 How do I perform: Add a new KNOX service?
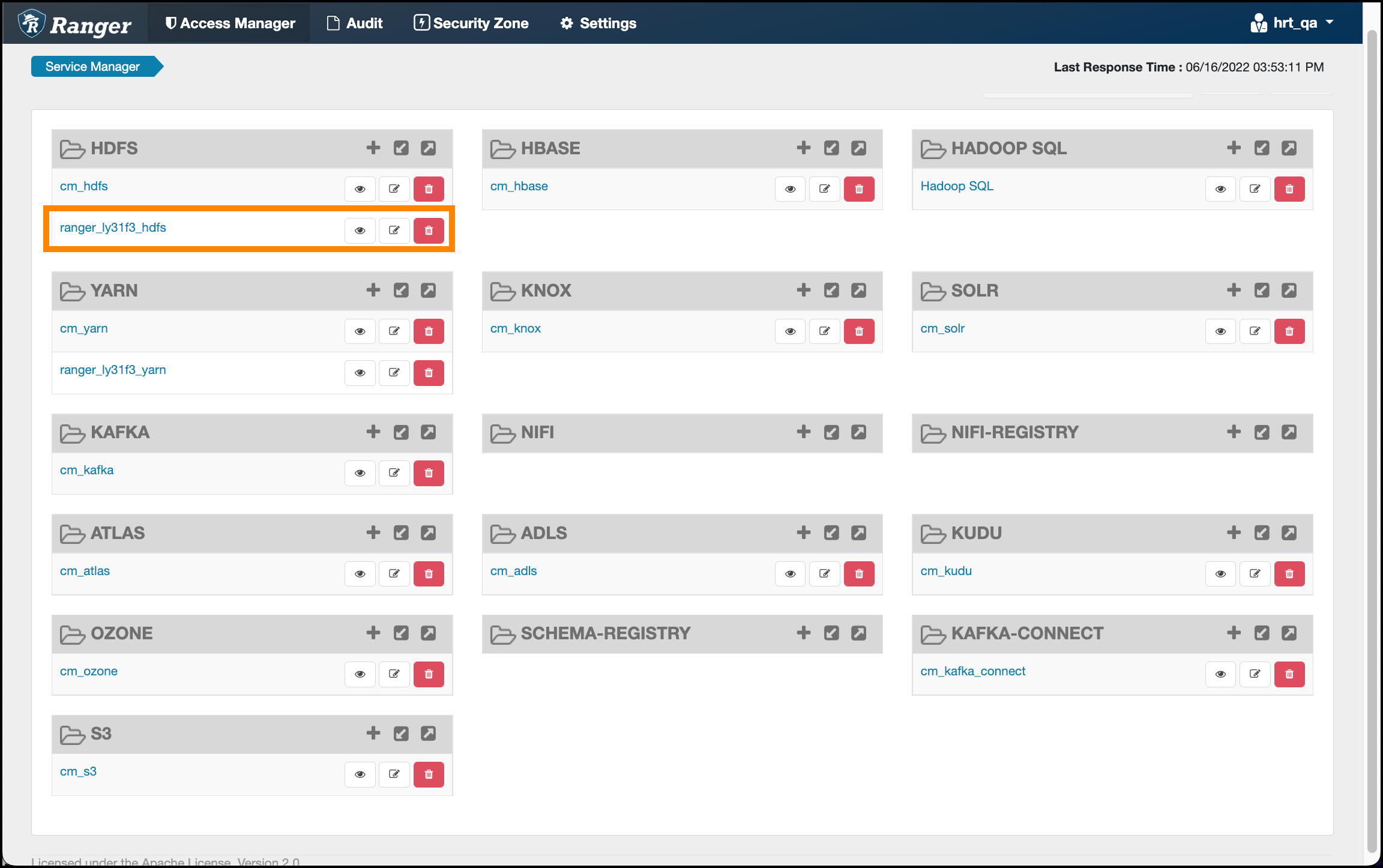click(x=803, y=290)
